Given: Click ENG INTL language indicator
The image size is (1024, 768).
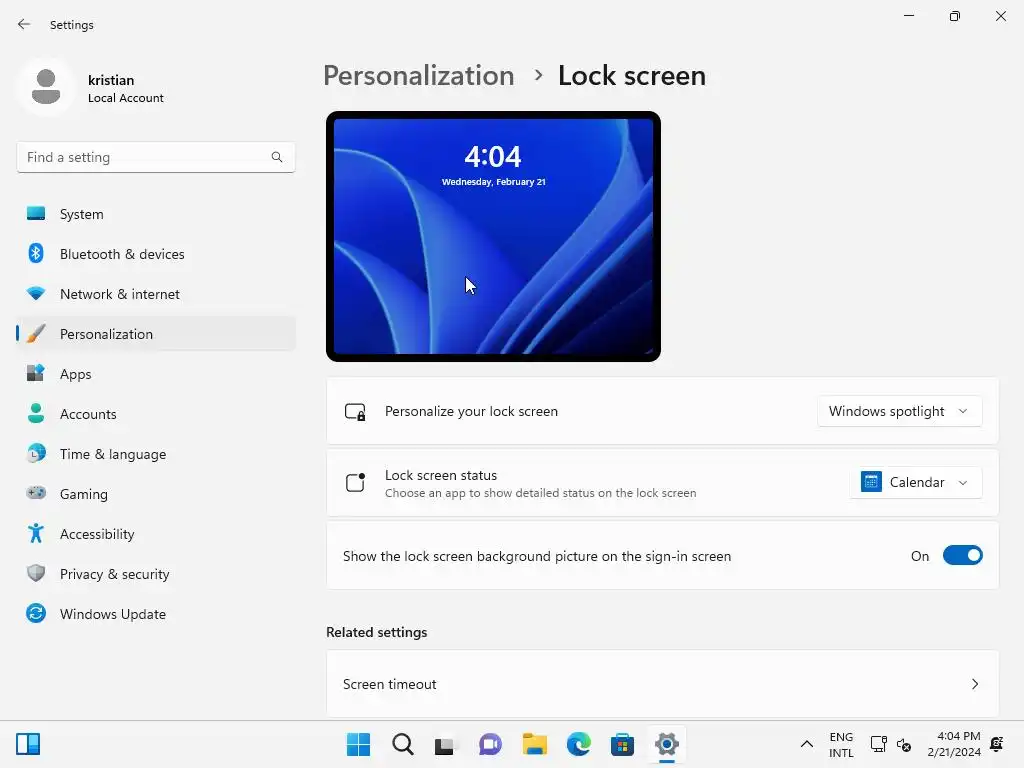Looking at the screenshot, I should pos(841,744).
